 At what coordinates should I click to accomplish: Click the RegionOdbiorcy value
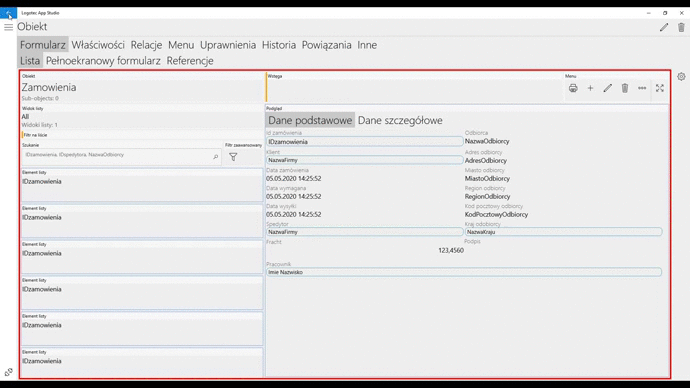point(488,197)
